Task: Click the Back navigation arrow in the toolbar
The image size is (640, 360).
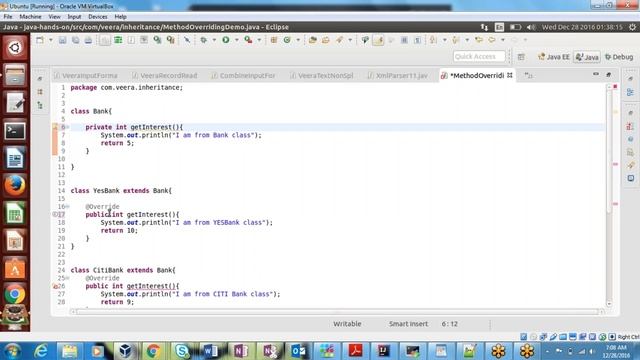Action: [x=492, y=40]
